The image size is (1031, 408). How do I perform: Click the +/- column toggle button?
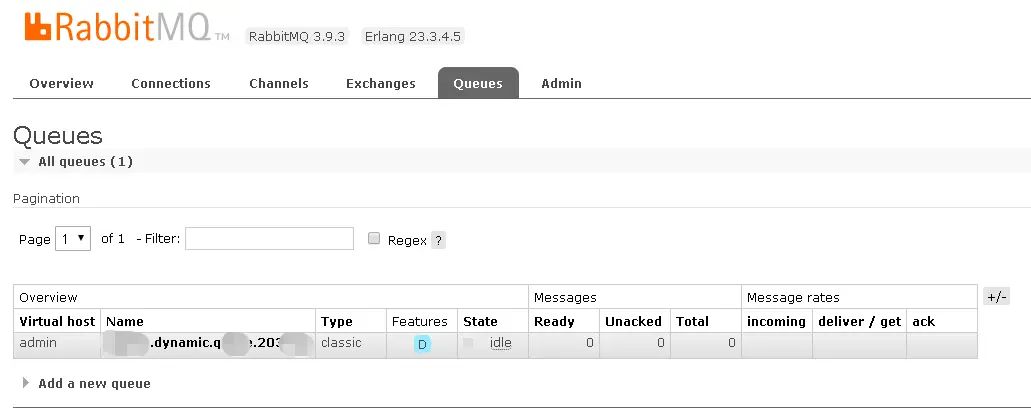tap(997, 297)
